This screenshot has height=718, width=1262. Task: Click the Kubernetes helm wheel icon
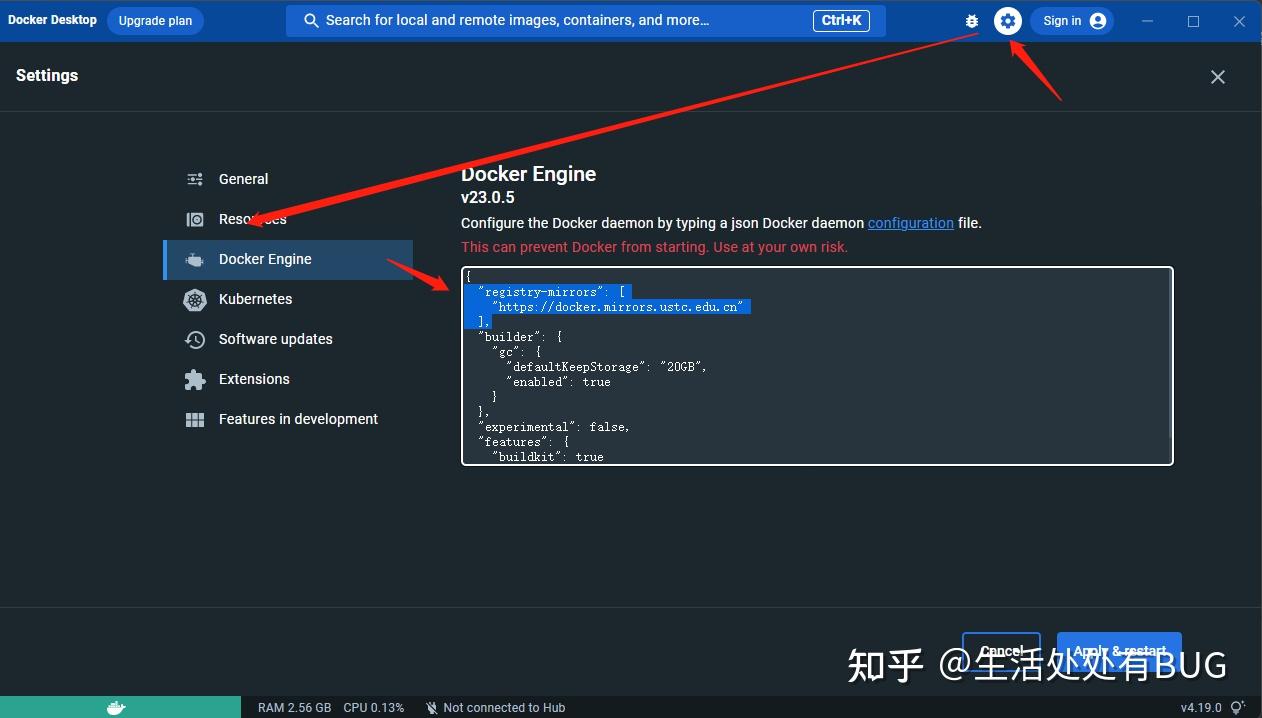(195, 299)
